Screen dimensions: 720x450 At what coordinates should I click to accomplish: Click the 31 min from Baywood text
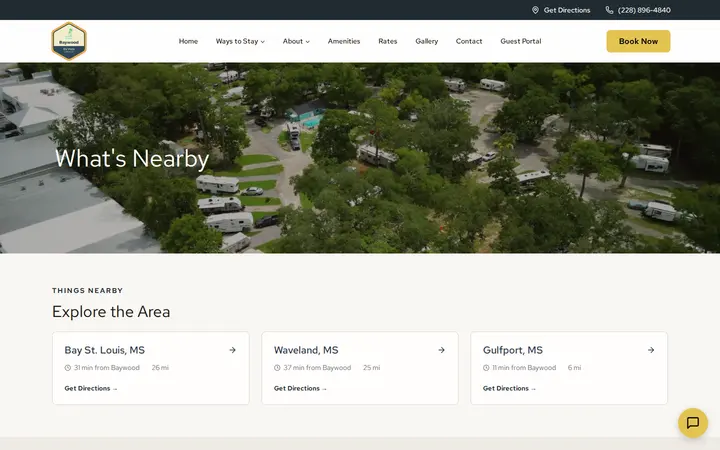pyautogui.click(x=107, y=368)
